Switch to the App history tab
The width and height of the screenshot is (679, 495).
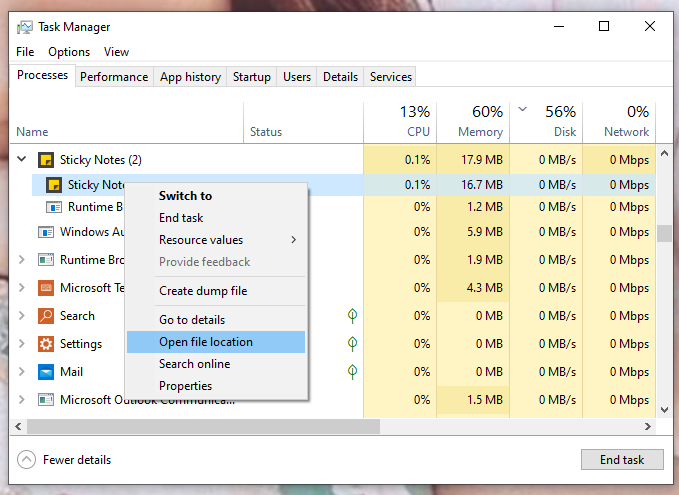[x=190, y=77]
